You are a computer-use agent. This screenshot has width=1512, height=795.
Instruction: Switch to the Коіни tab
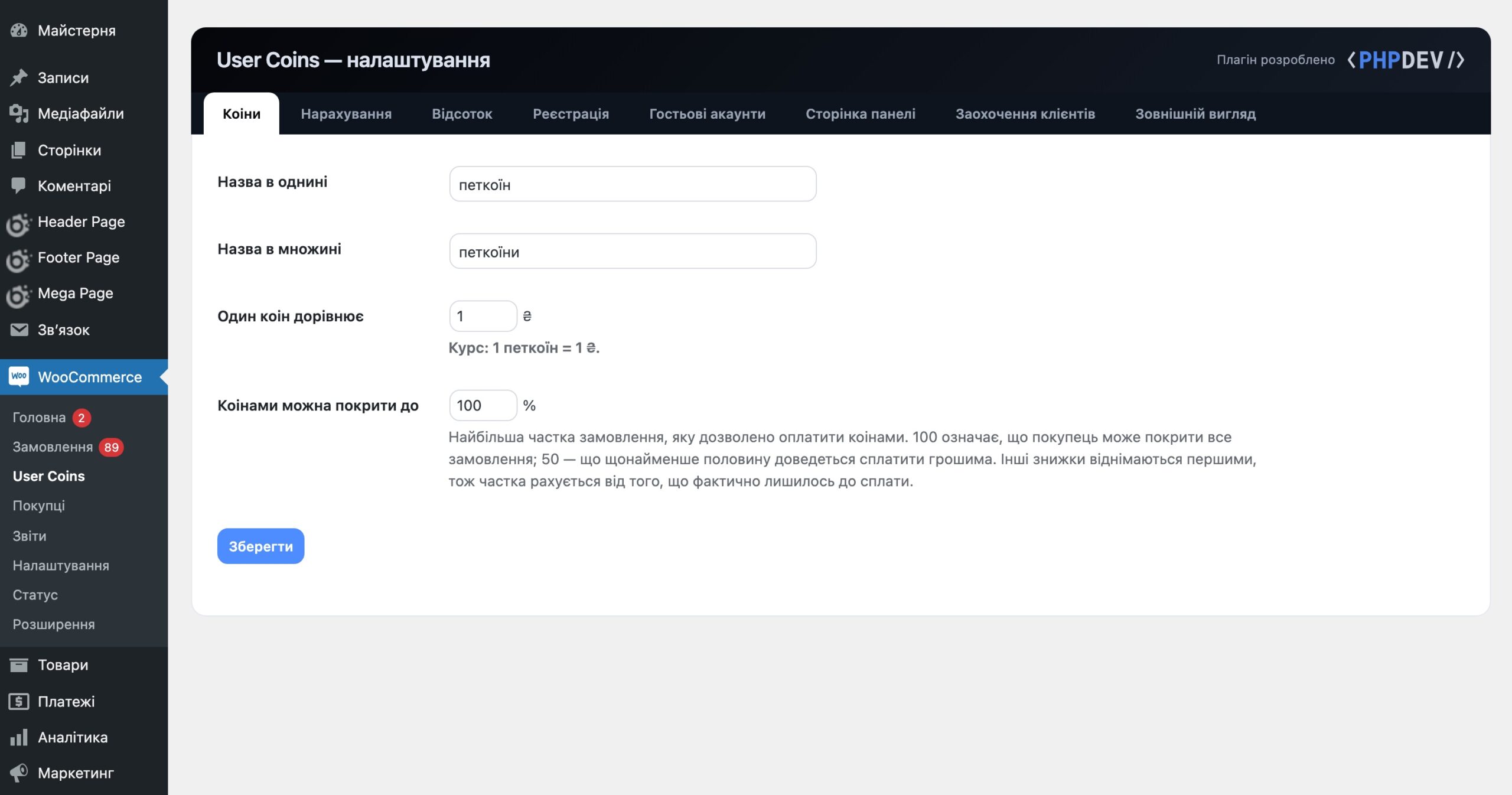pos(241,113)
